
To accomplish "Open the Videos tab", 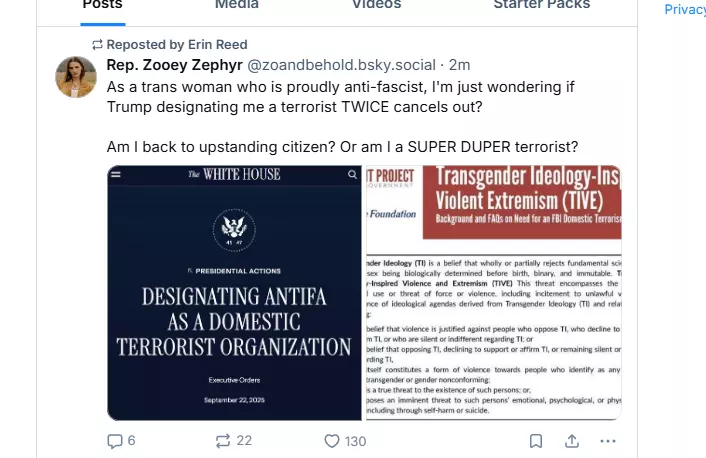I will 376,5.
